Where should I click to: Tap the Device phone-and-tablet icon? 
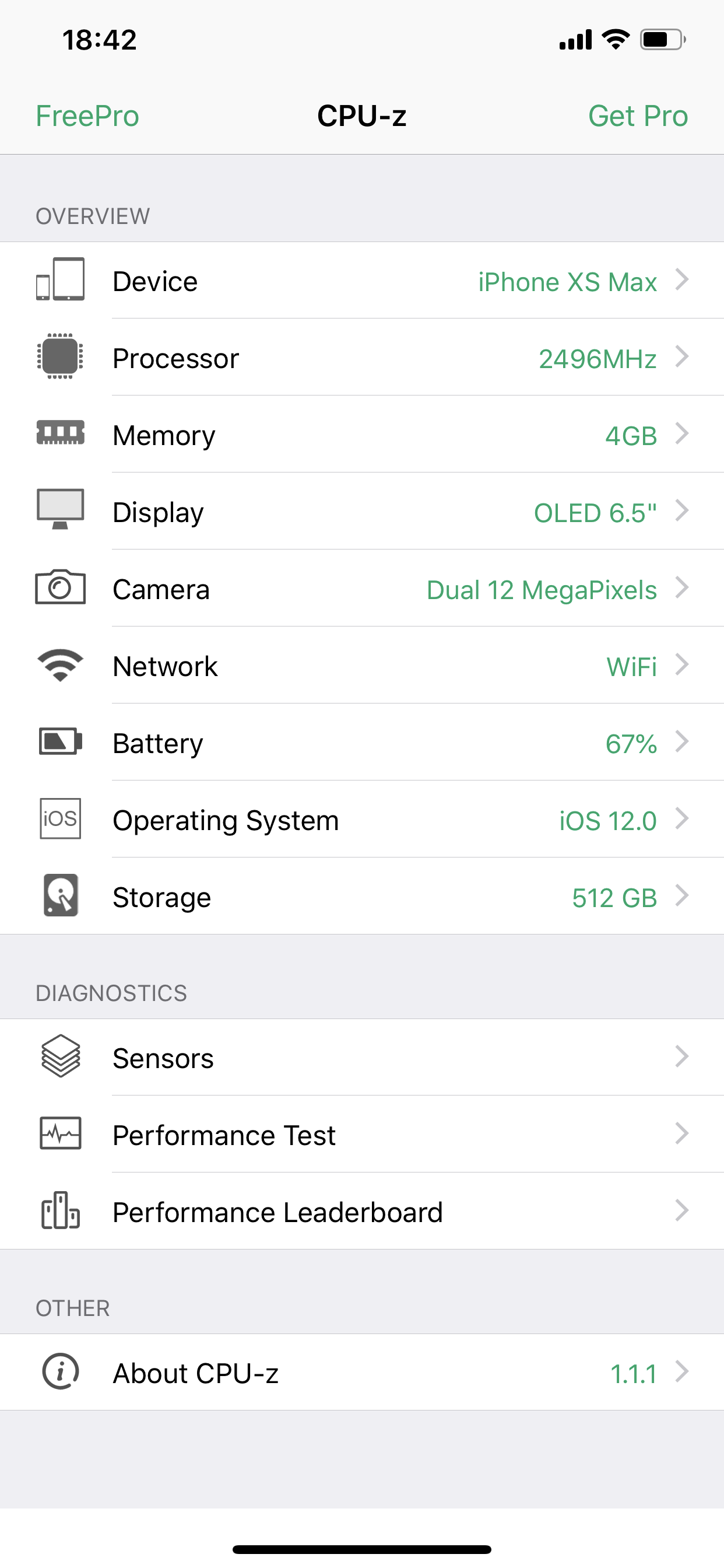[x=59, y=280]
